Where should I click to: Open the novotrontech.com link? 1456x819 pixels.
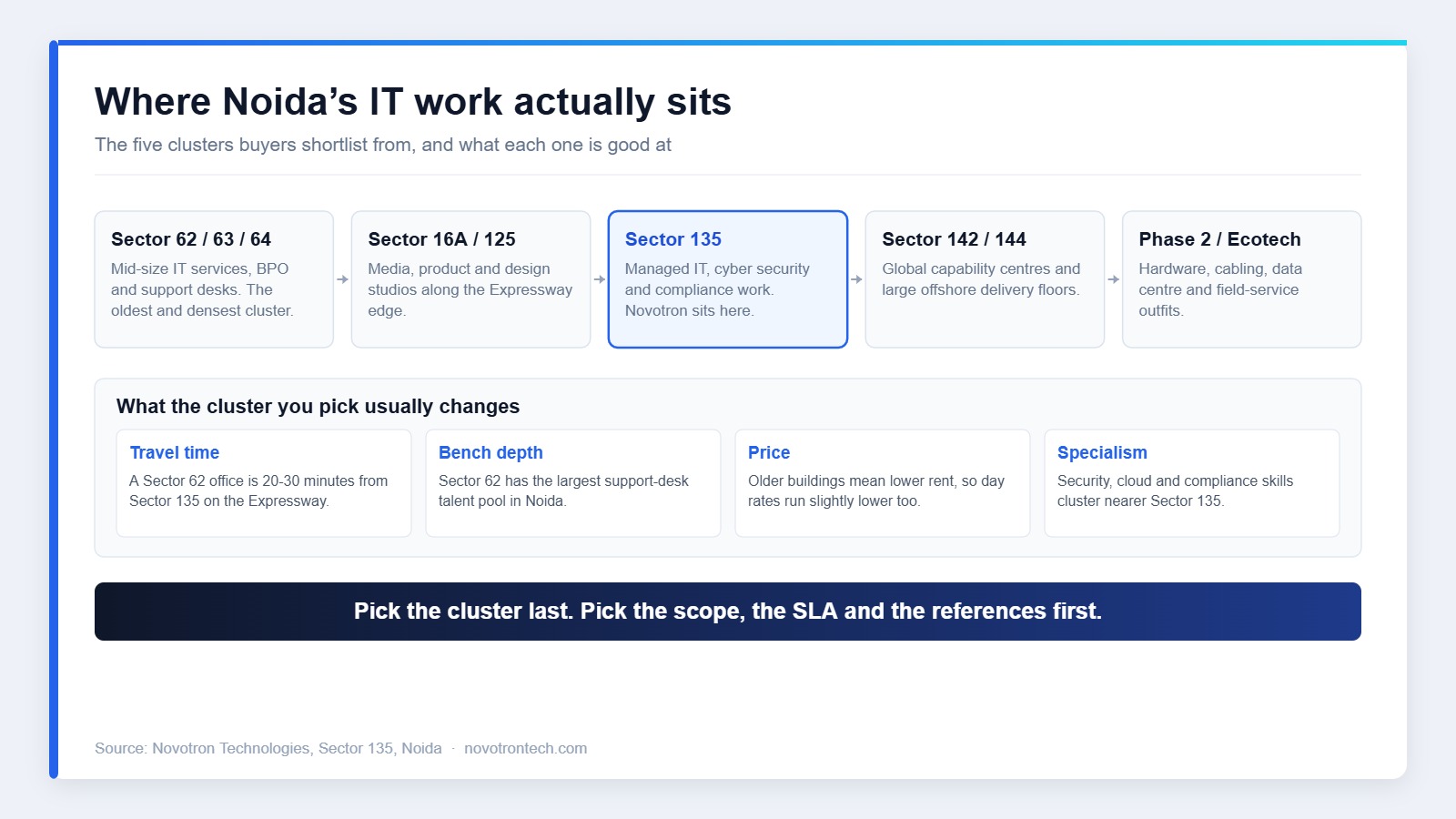[x=525, y=748]
